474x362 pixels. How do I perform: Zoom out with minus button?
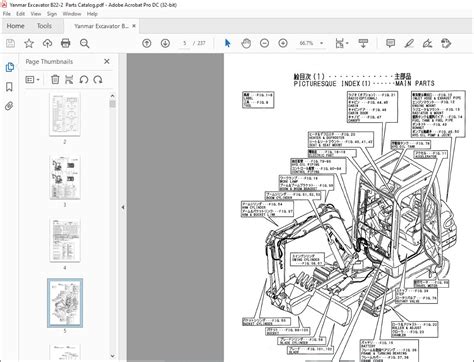pyautogui.click(x=264, y=43)
